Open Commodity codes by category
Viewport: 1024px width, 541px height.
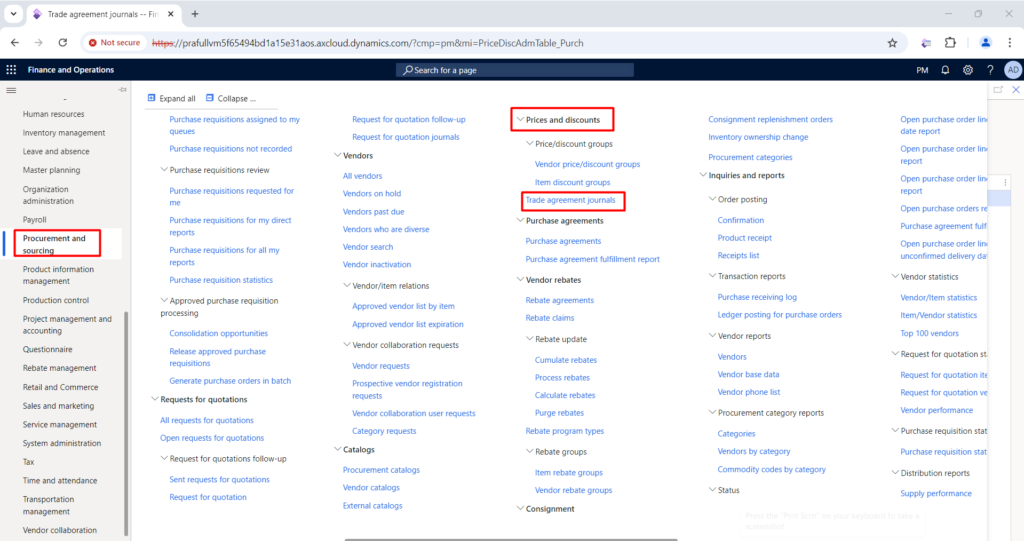[x=771, y=469]
